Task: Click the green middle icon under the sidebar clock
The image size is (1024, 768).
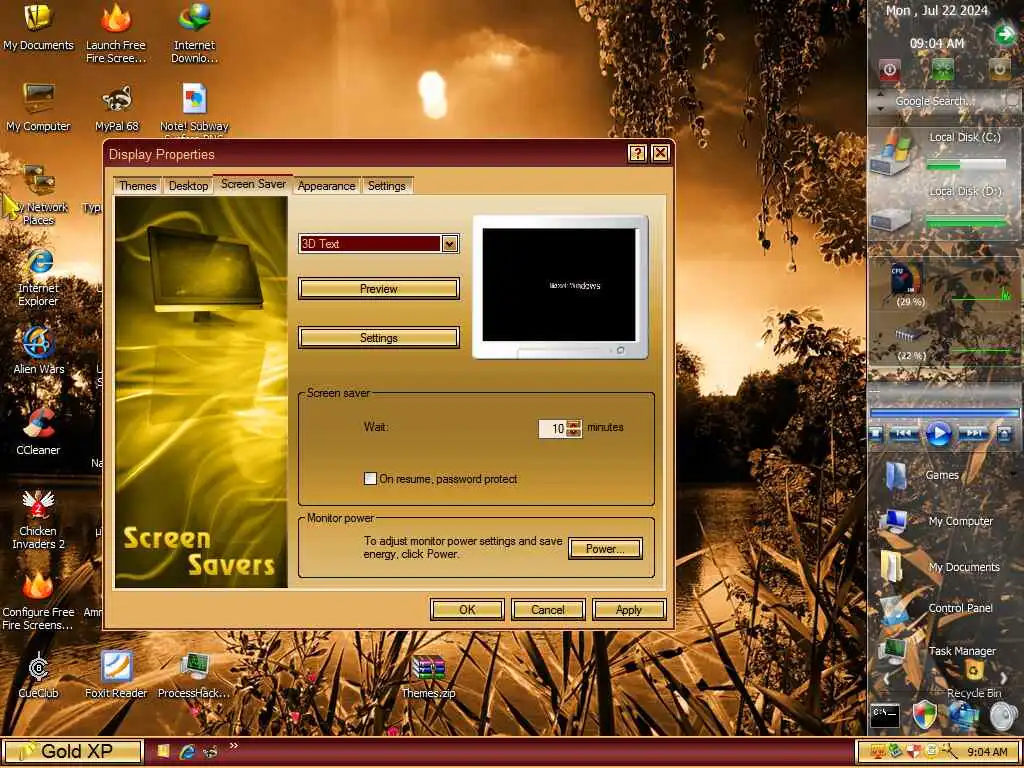Action: pos(944,69)
